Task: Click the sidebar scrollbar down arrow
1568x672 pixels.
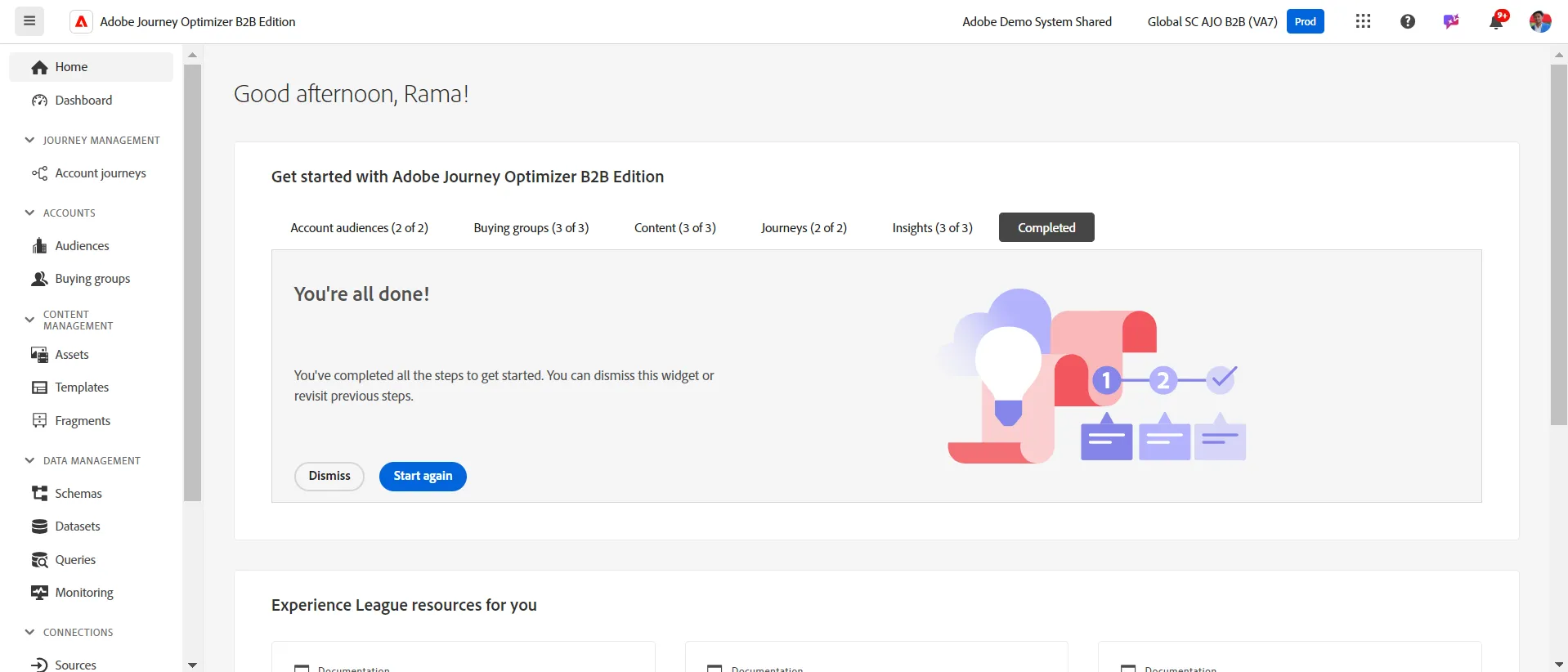Action: coord(192,665)
